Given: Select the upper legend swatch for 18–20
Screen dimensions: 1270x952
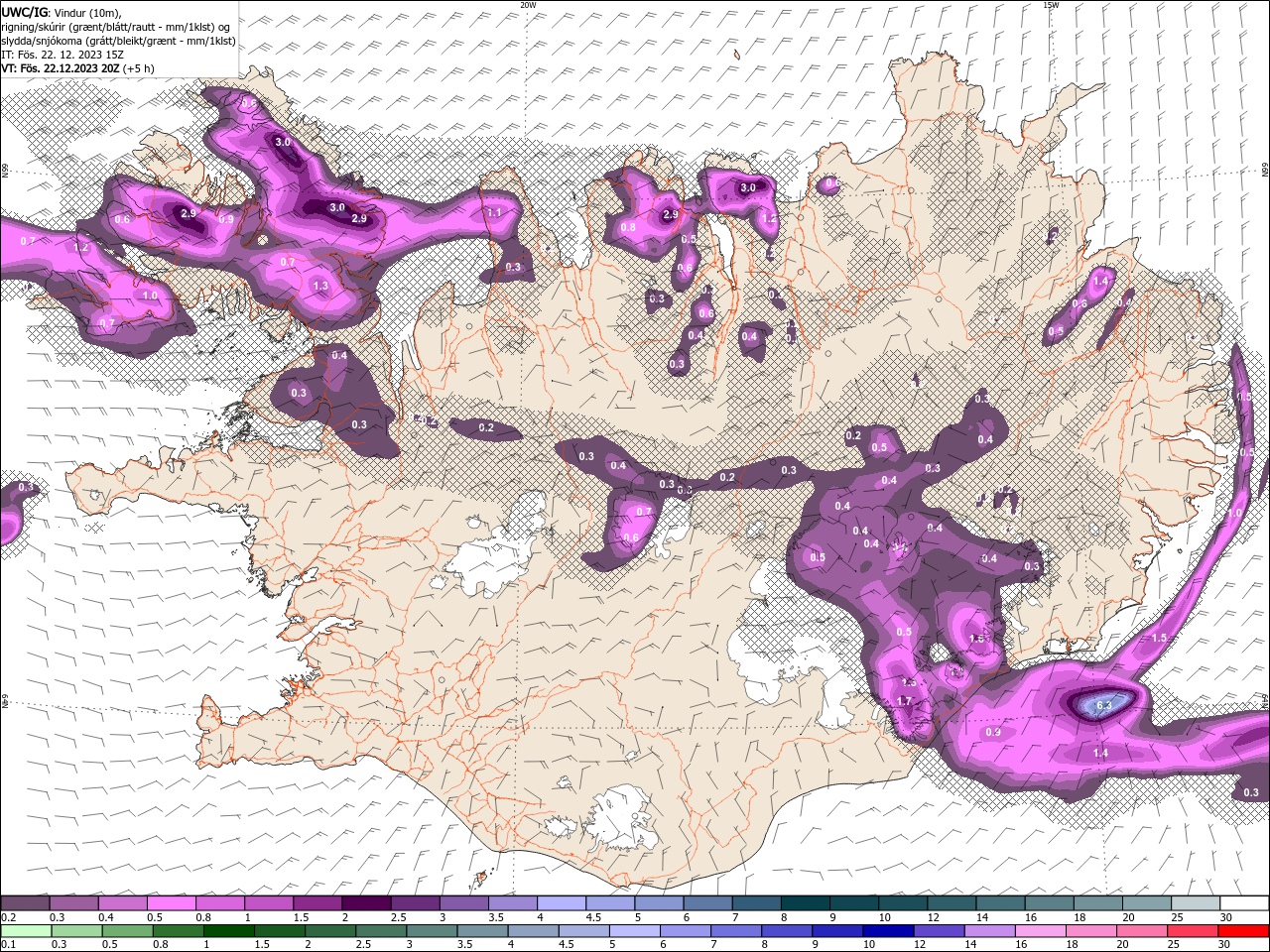Looking at the screenshot, I should 1099,903.
